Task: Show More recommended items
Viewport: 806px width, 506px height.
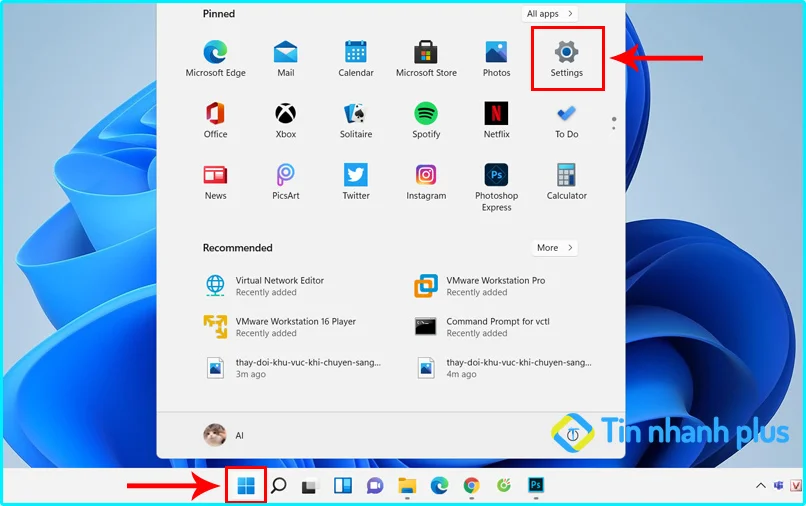Action: (x=554, y=248)
